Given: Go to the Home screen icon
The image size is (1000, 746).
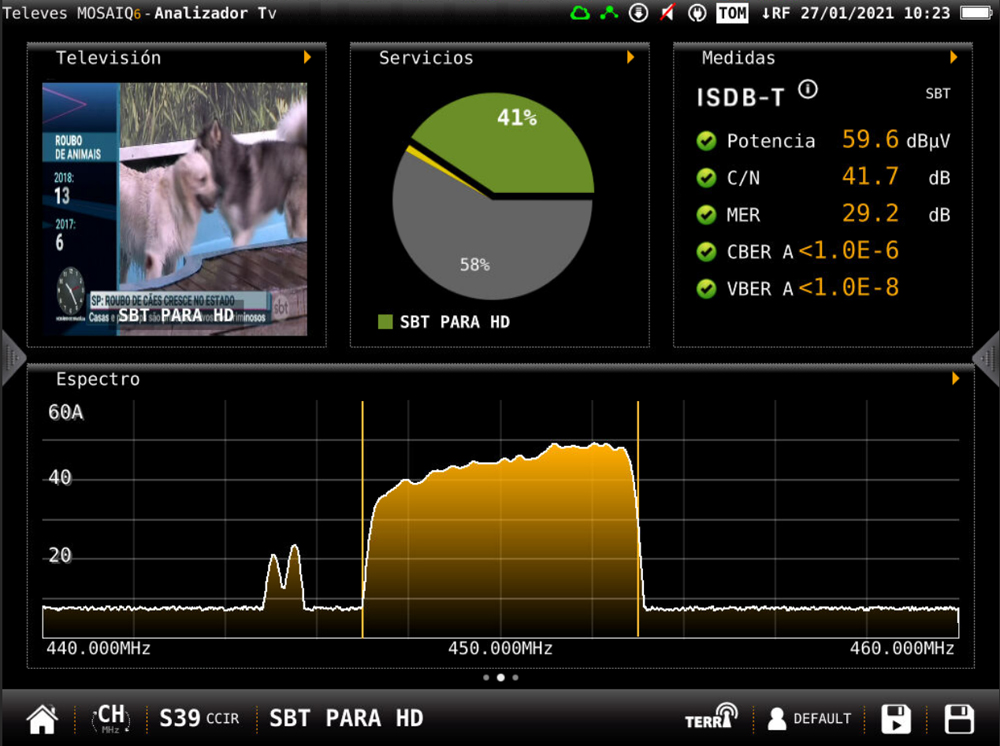Looking at the screenshot, I should click(42, 719).
